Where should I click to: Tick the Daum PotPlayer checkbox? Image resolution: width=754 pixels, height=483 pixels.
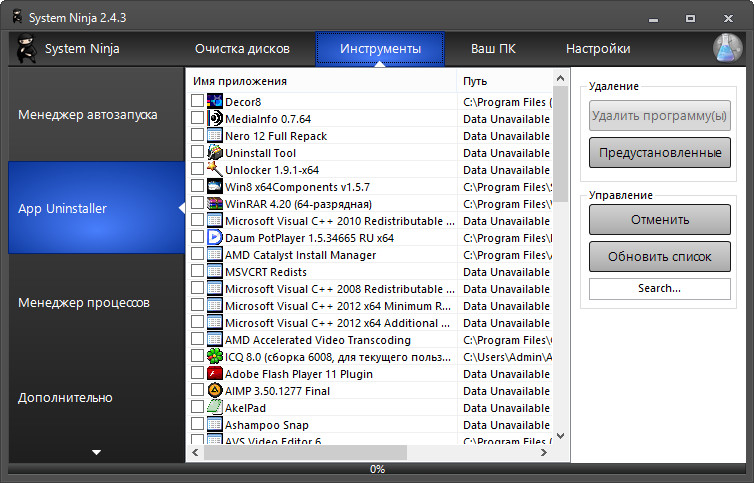197,237
